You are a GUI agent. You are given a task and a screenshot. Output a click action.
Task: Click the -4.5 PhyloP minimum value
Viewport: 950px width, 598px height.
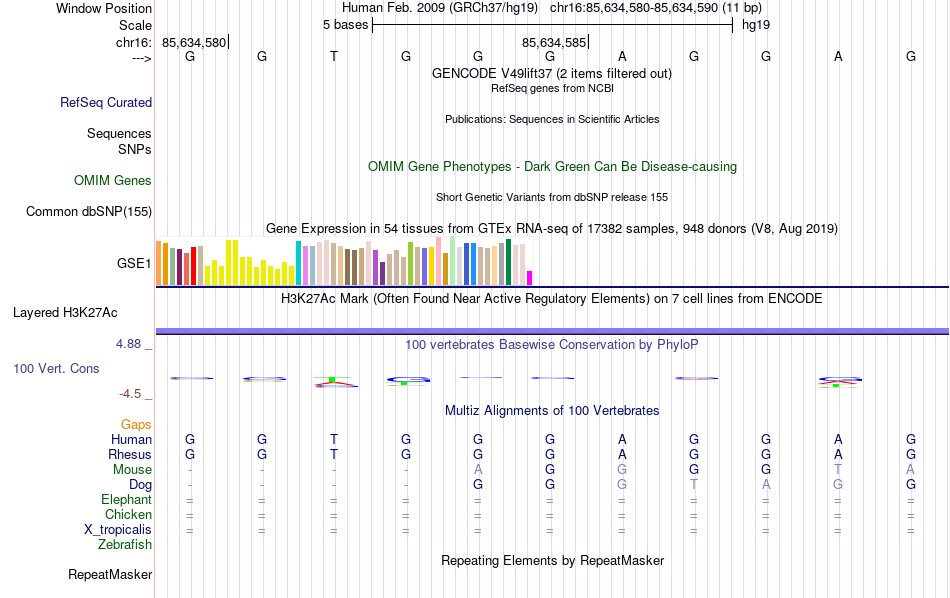point(130,394)
